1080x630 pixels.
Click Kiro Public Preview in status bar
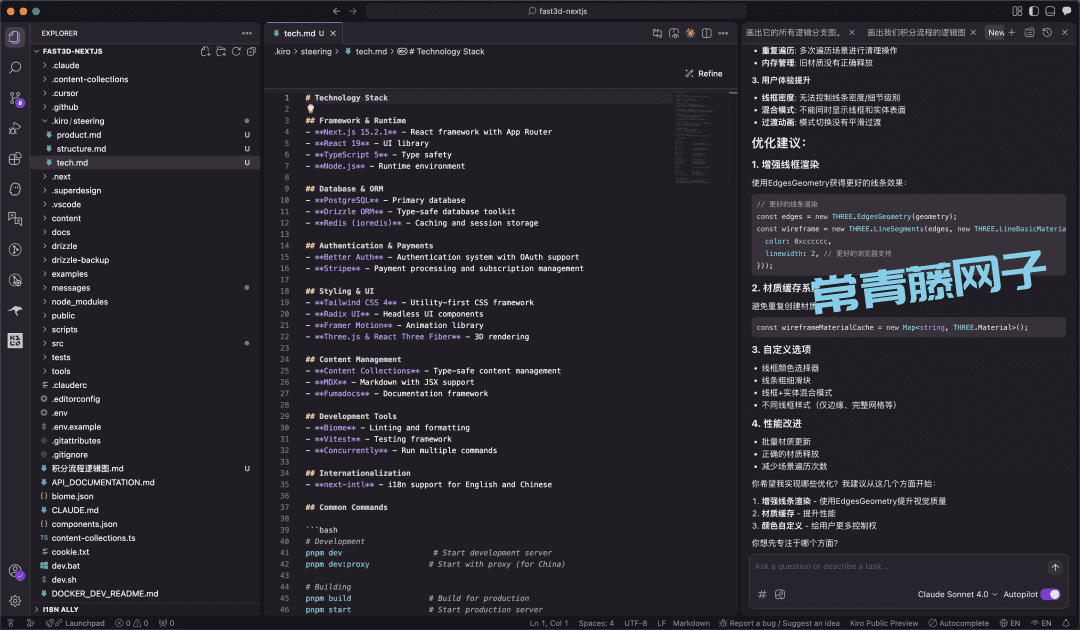coord(884,623)
